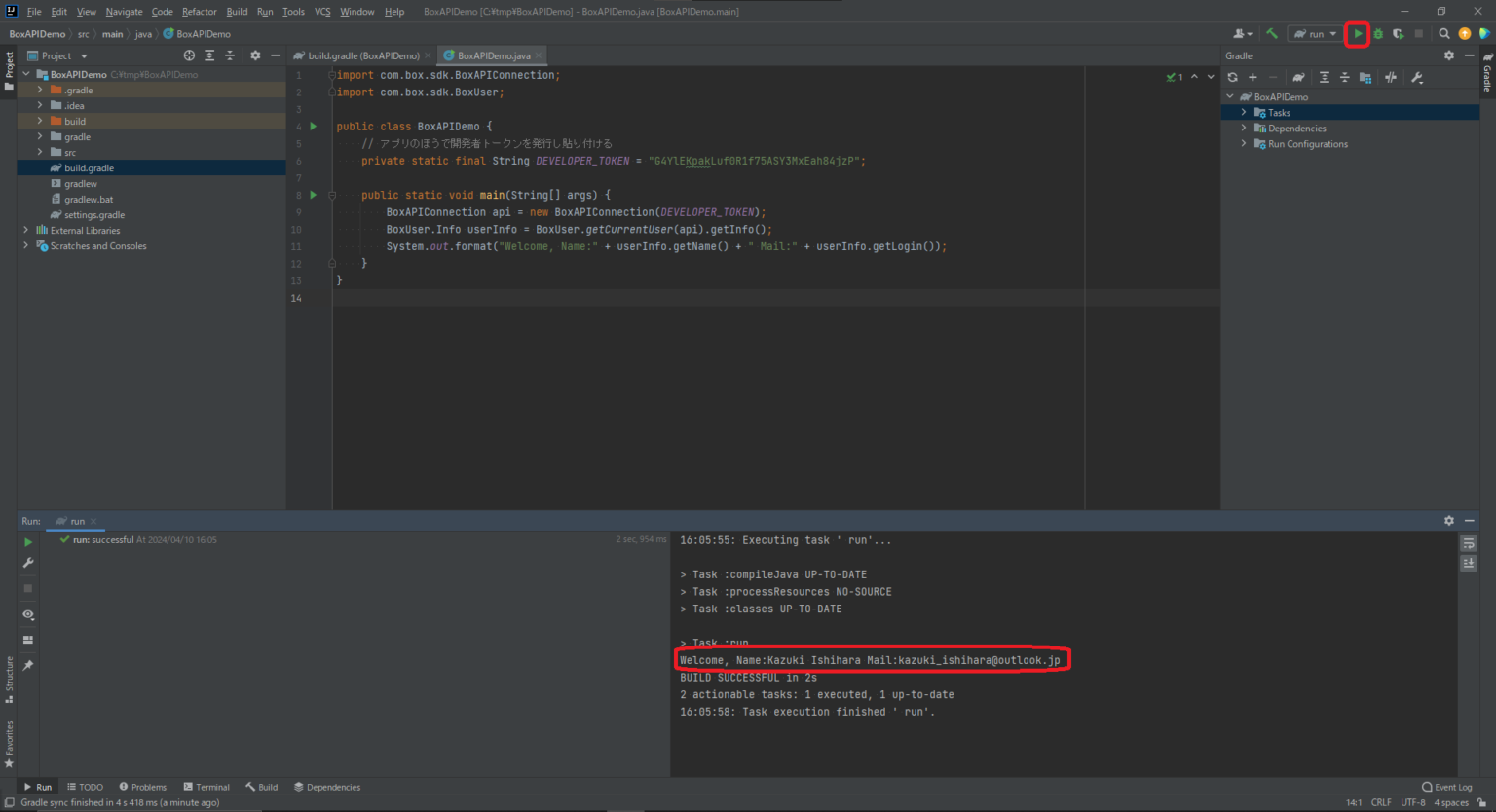Screen dimensions: 1496x812
Task: Pin the run tab
Action: click(x=28, y=666)
